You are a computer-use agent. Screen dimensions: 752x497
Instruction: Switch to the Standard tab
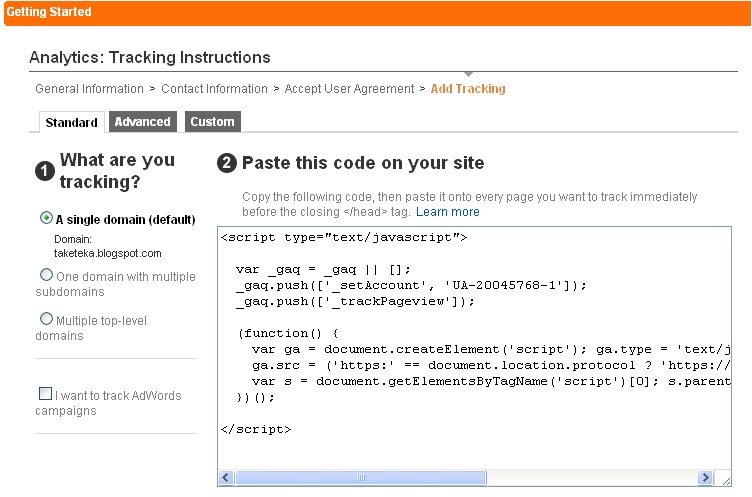coord(71,122)
